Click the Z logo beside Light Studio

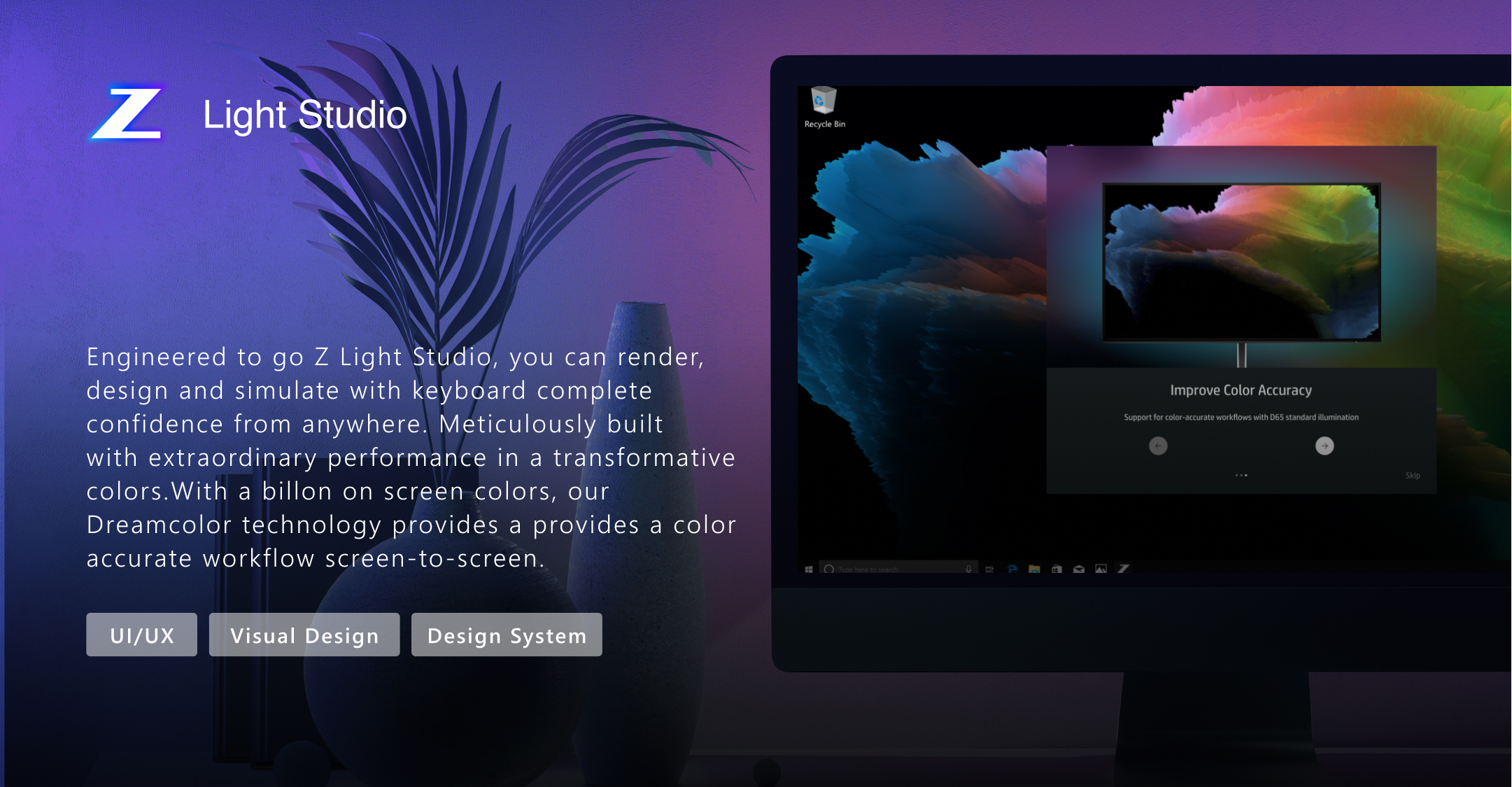[x=128, y=113]
